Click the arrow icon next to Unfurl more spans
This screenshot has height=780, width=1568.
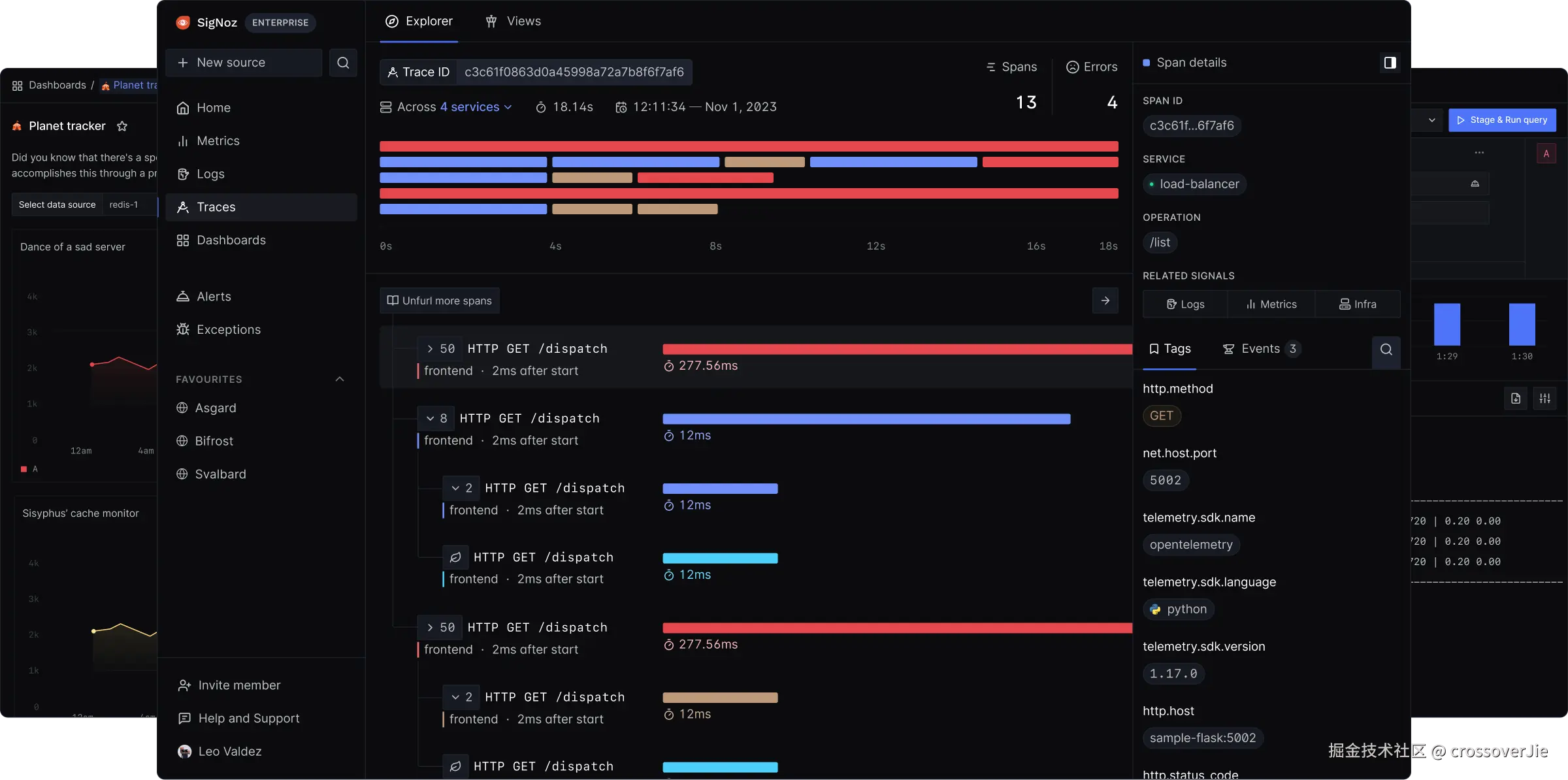pos(1105,301)
